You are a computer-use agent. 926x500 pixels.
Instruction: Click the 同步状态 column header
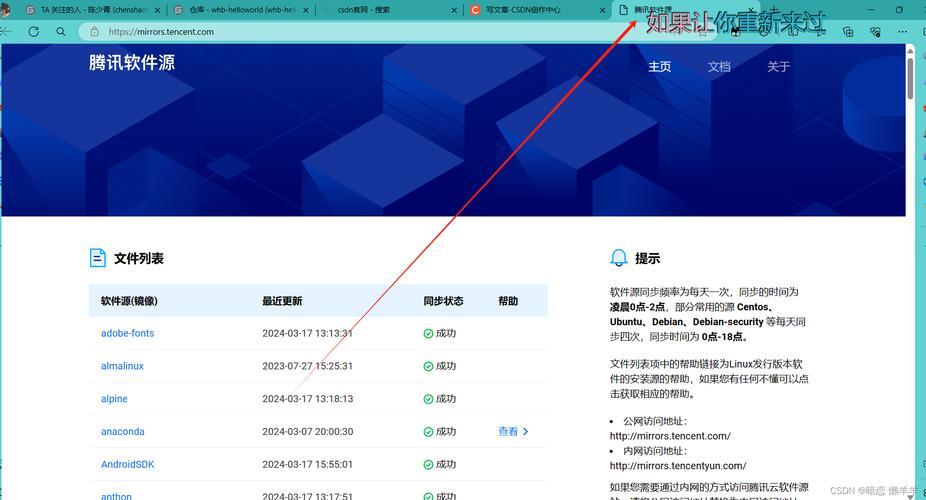click(443, 301)
